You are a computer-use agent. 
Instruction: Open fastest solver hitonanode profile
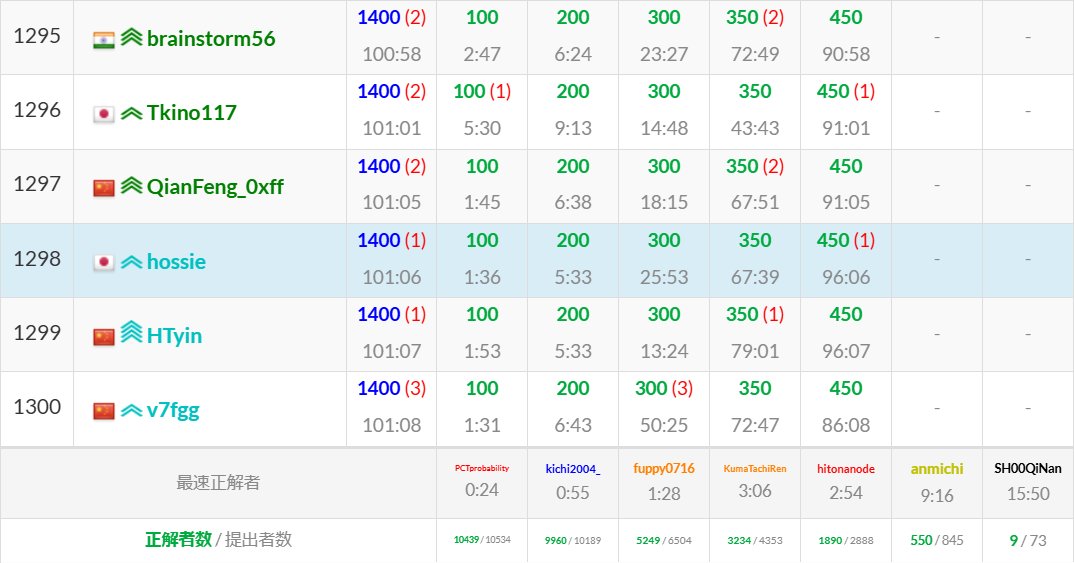[x=846, y=469]
